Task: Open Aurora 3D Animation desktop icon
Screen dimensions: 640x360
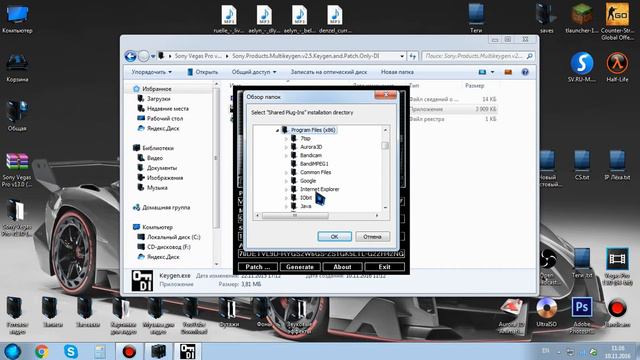Action: click(x=511, y=315)
